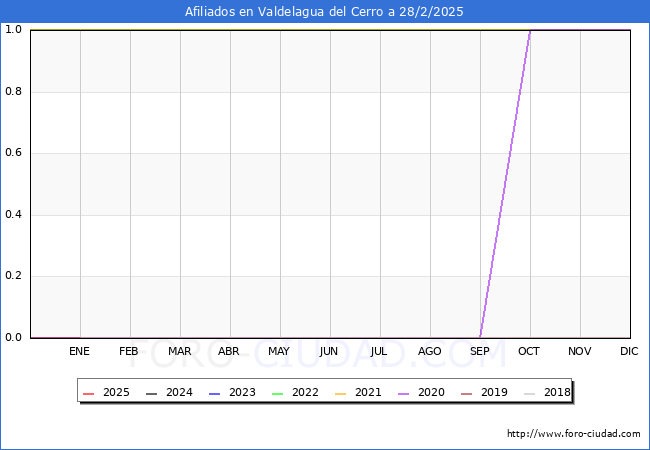Click the purple 2020 legend color marker
650x450 pixels.
404,394
